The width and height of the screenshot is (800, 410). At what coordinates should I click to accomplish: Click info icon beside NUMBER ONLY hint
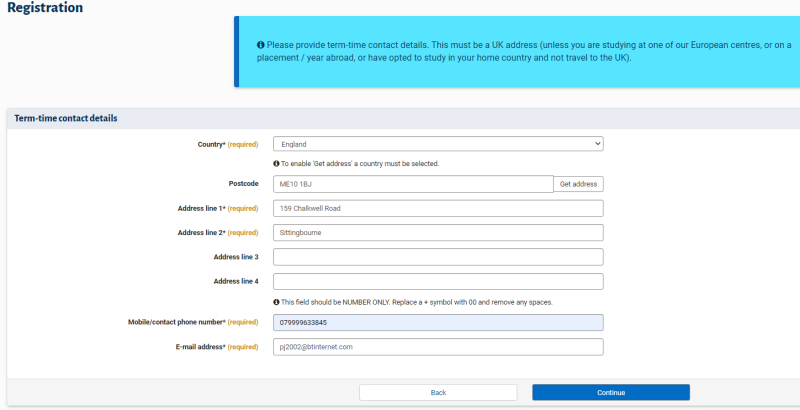point(276,302)
